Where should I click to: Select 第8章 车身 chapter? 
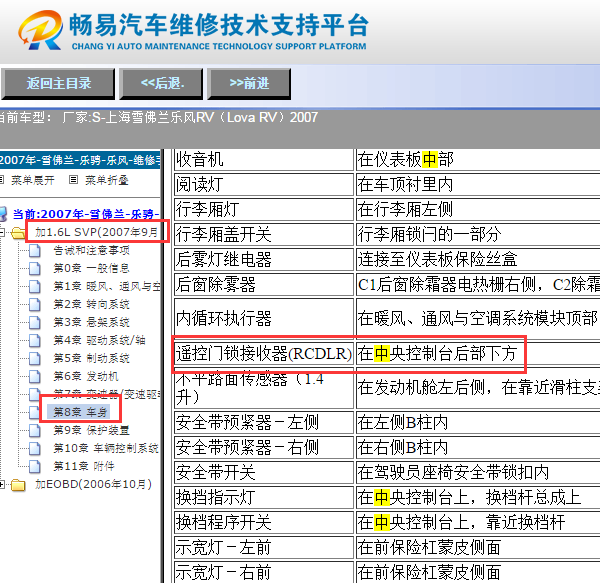coord(79,412)
